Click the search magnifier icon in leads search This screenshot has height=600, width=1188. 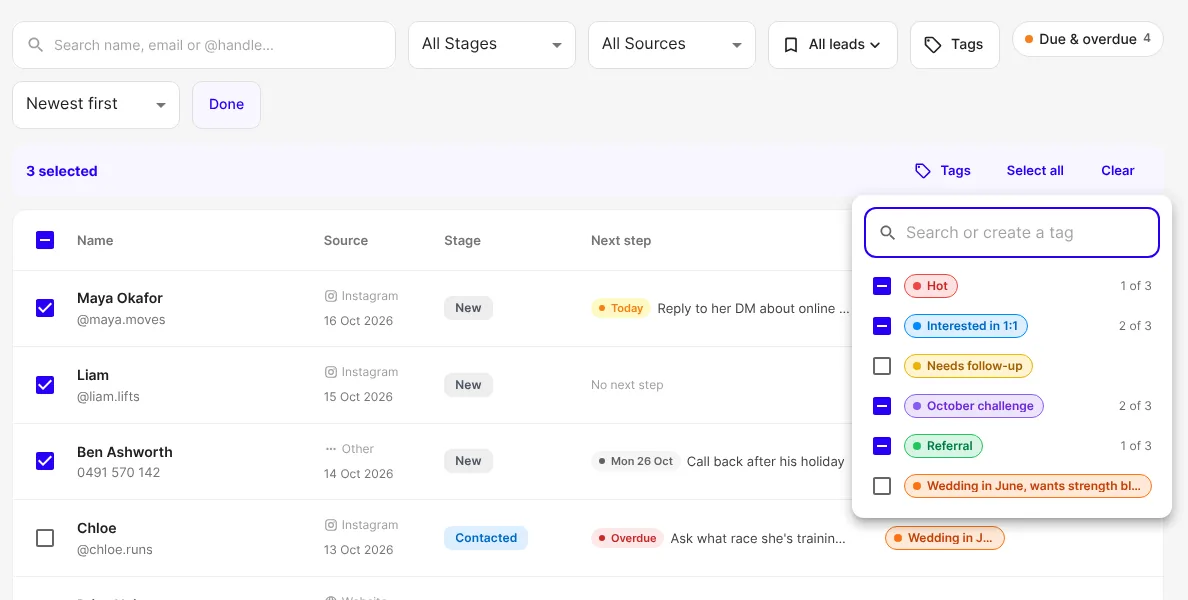(x=35, y=45)
